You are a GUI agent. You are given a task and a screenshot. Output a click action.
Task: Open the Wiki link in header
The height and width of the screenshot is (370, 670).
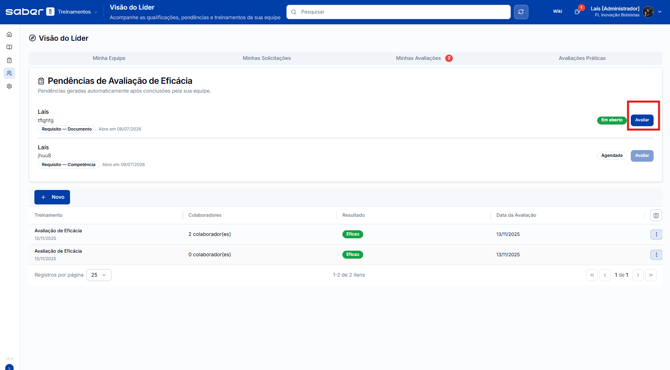(557, 12)
